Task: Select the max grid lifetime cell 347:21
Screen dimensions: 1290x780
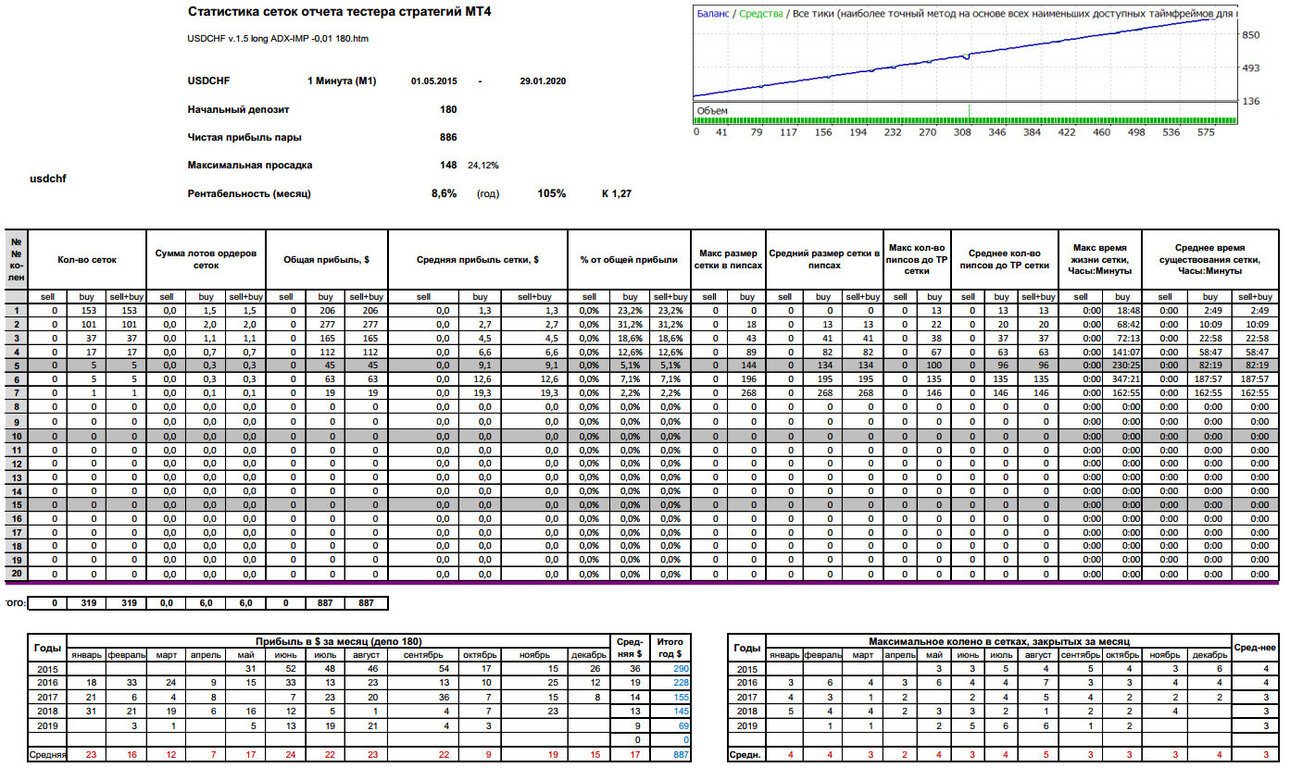Action: point(1124,379)
